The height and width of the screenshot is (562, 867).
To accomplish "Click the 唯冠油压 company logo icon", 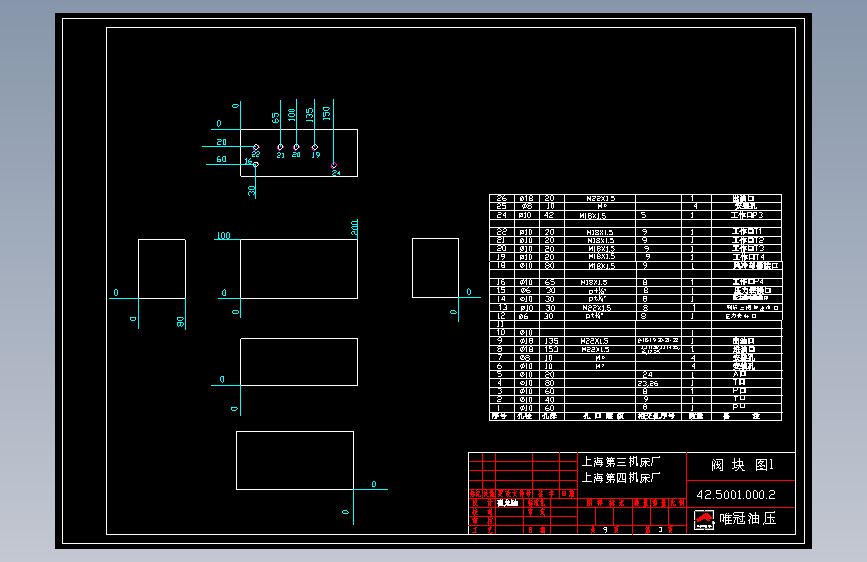I will pos(704,520).
